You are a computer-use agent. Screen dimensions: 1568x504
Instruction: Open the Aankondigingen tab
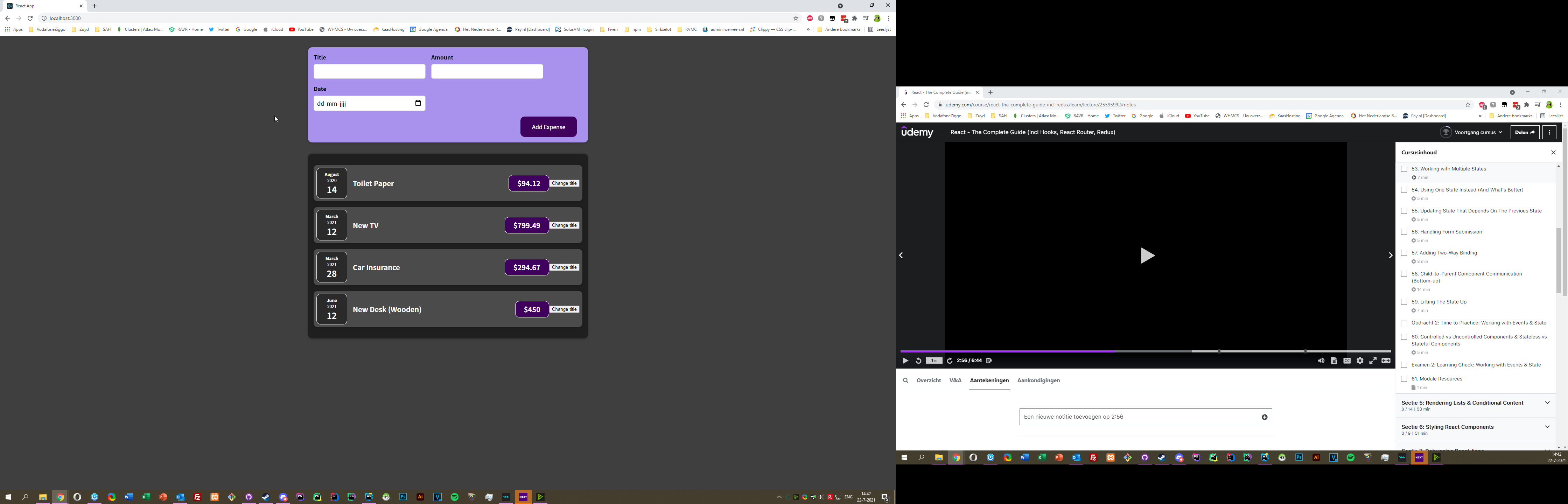1038,380
